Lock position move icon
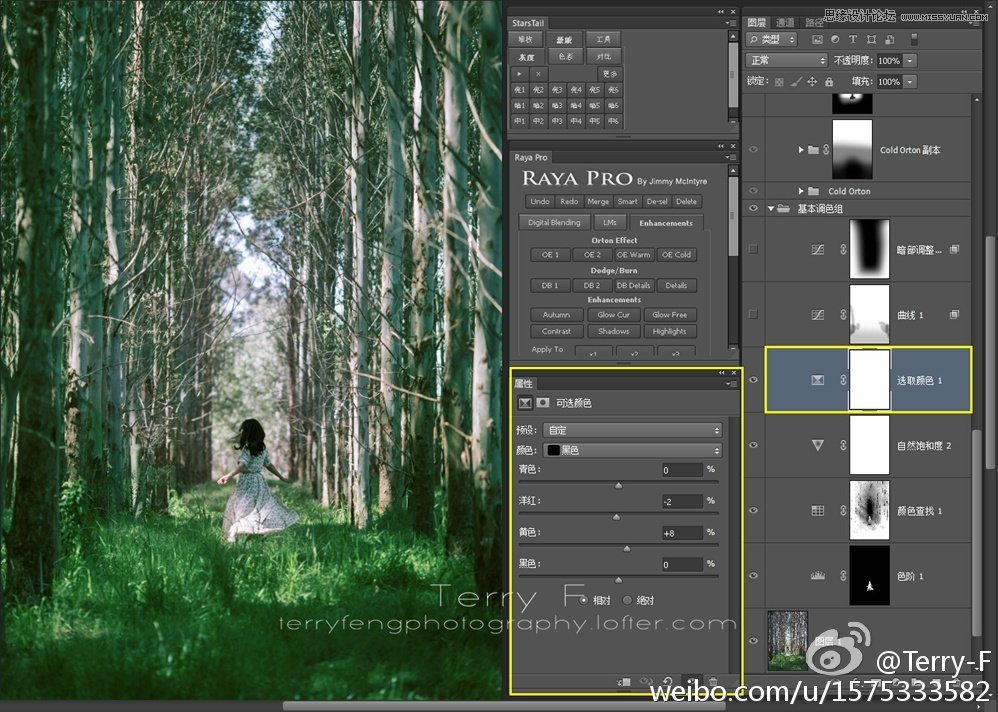998x712 pixels. point(812,81)
